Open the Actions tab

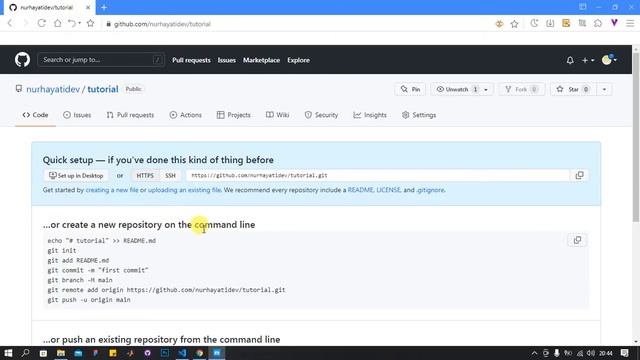click(186, 115)
